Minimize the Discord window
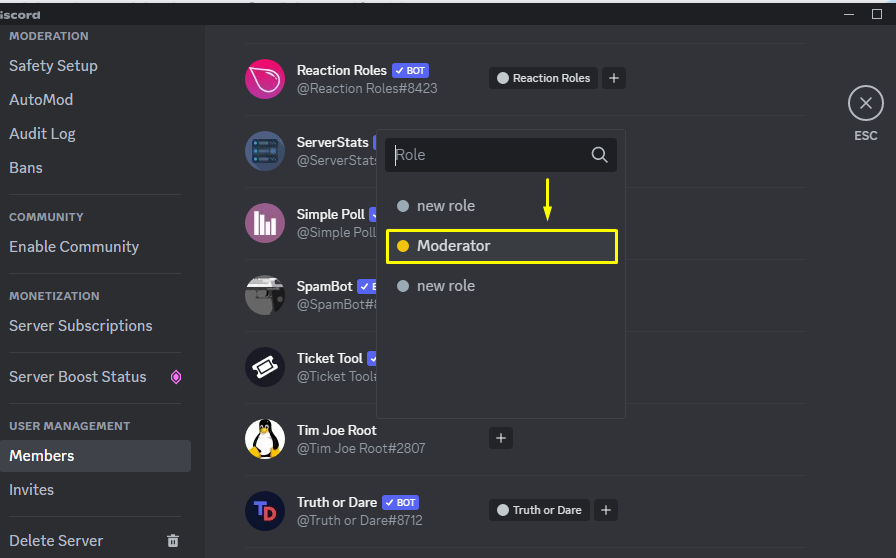Image resolution: width=896 pixels, height=558 pixels. click(x=849, y=14)
